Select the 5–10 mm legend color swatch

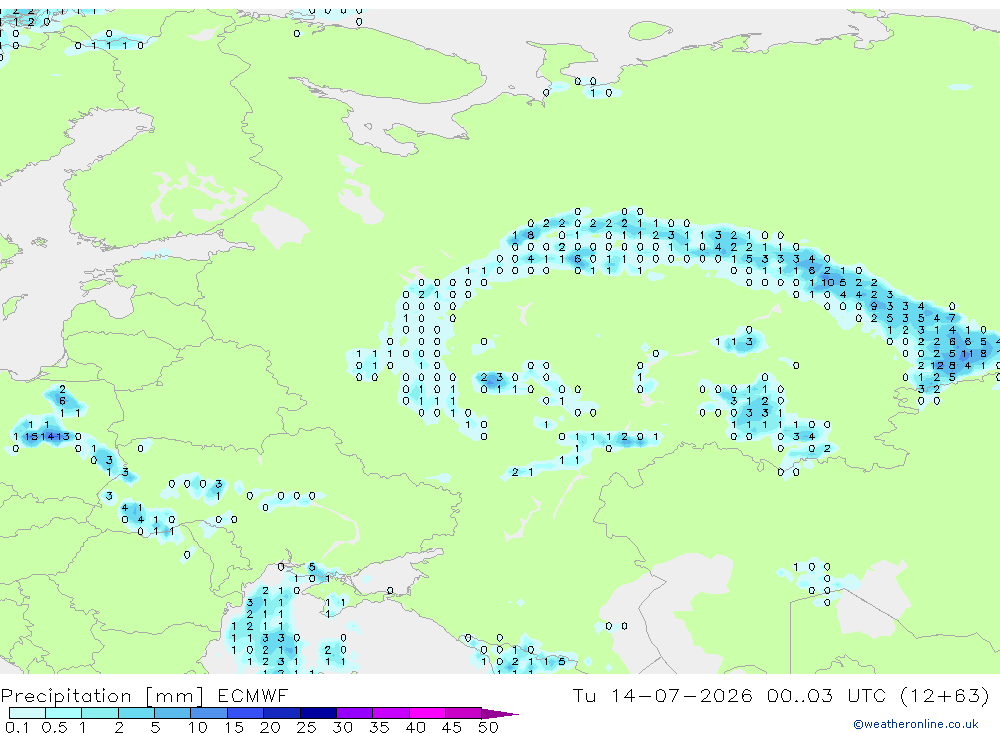173,713
